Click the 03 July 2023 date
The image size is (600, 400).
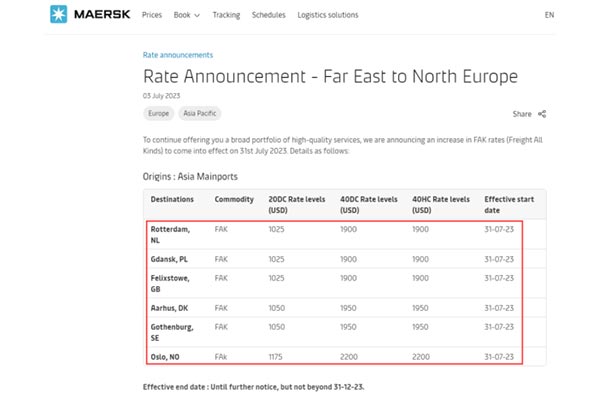coord(161,96)
